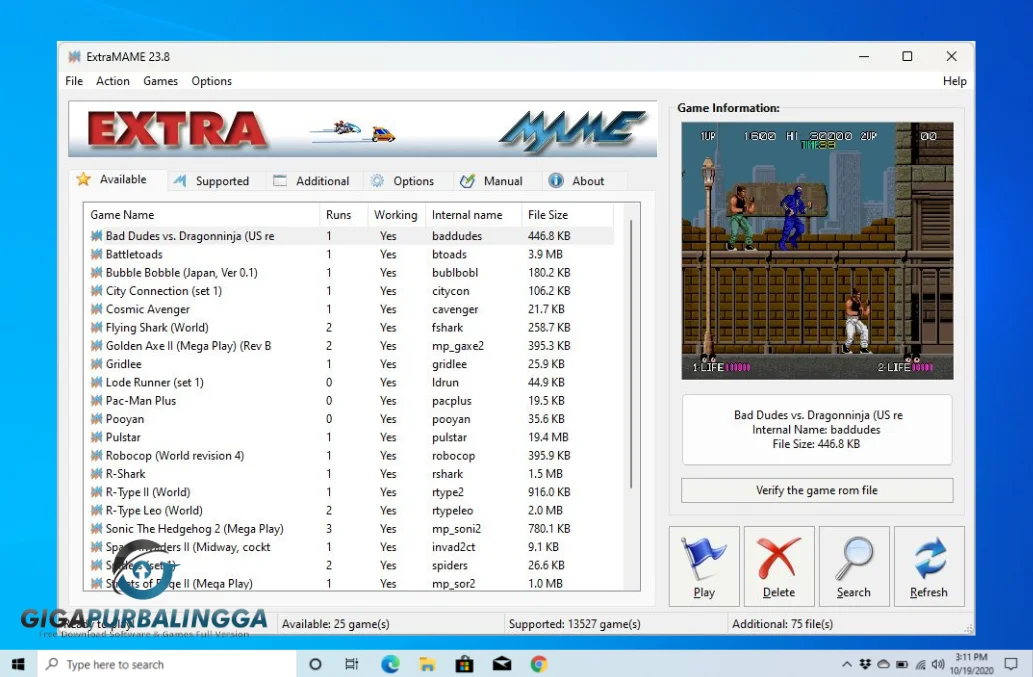Sort list by Runs column header
The width and height of the screenshot is (1033, 677).
click(343, 215)
